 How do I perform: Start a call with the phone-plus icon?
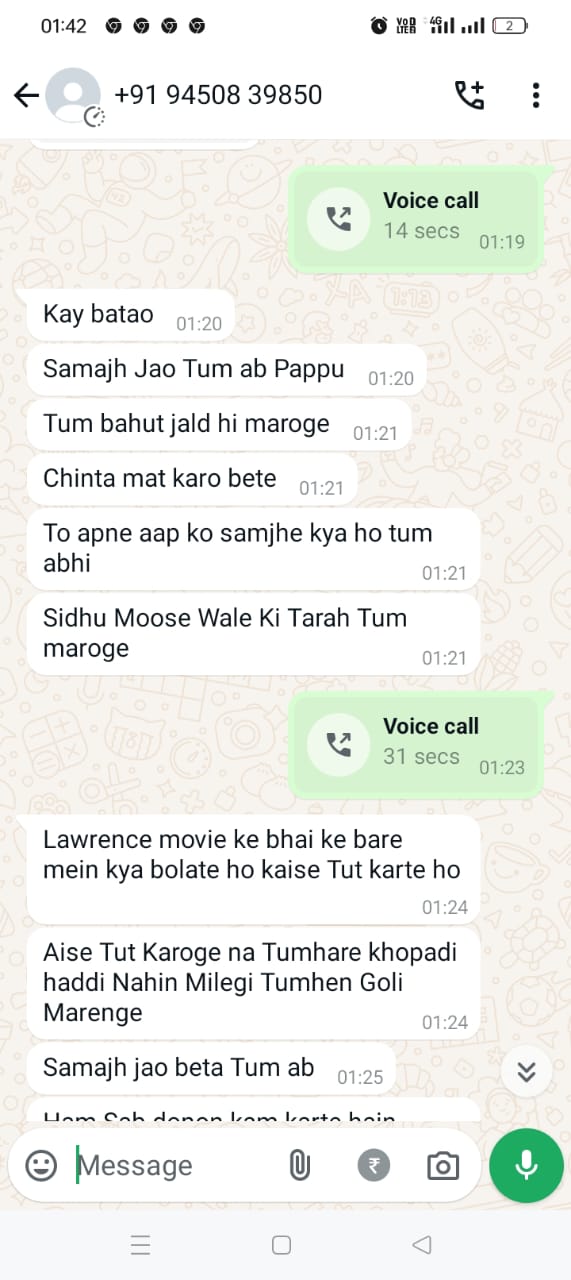(x=469, y=96)
